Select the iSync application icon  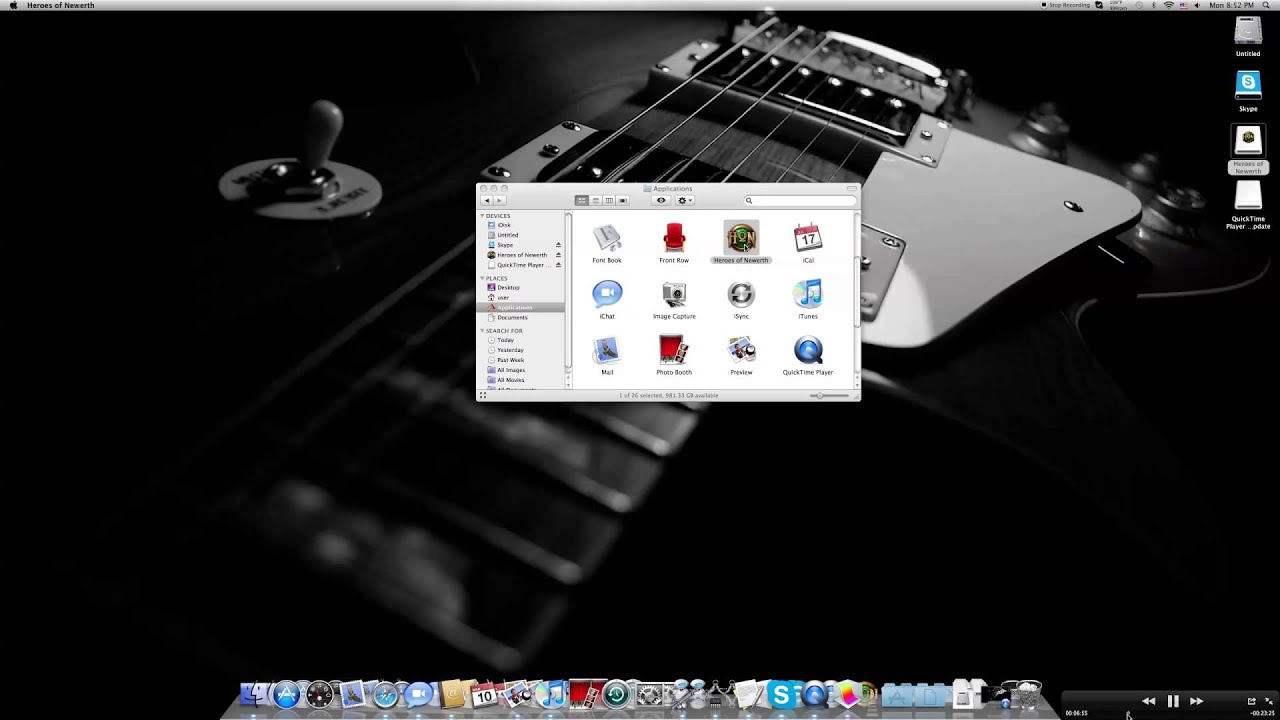tap(741, 294)
